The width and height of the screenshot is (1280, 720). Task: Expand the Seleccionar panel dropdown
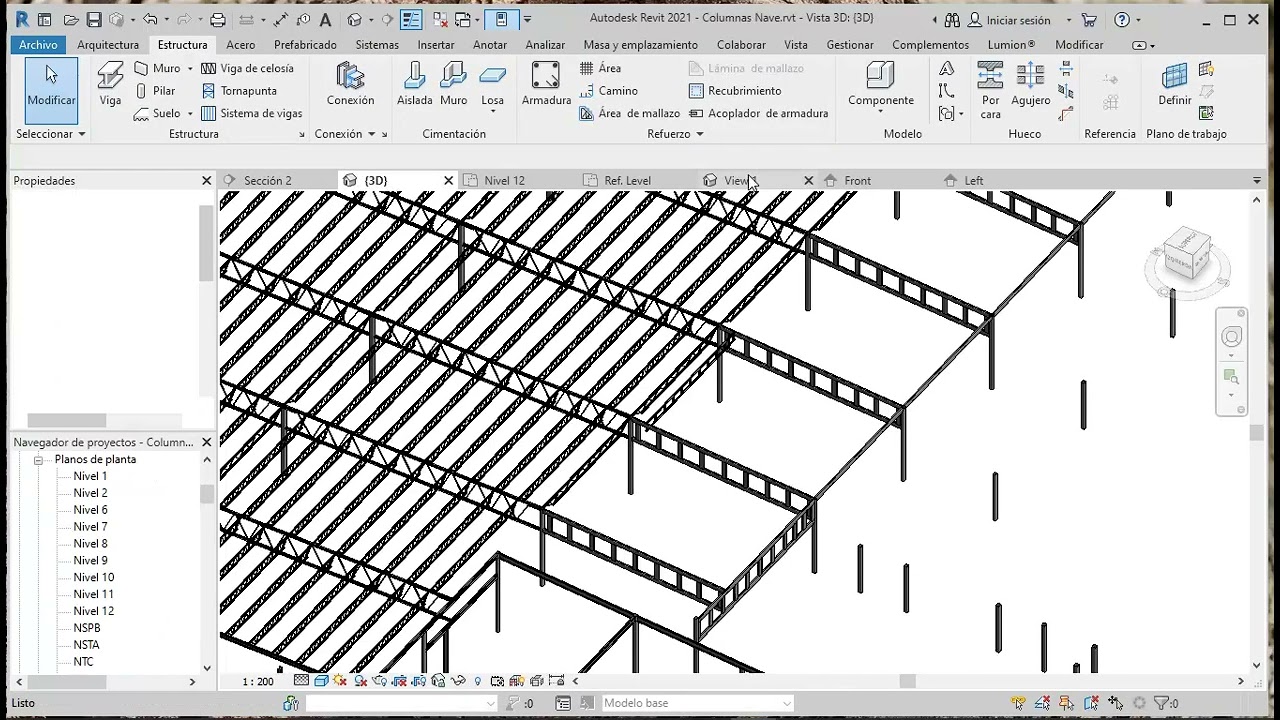[x=82, y=134]
